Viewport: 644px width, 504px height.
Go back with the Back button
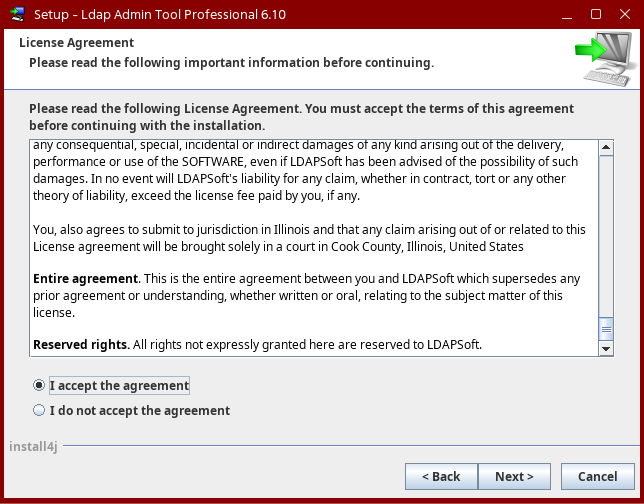pos(441,476)
